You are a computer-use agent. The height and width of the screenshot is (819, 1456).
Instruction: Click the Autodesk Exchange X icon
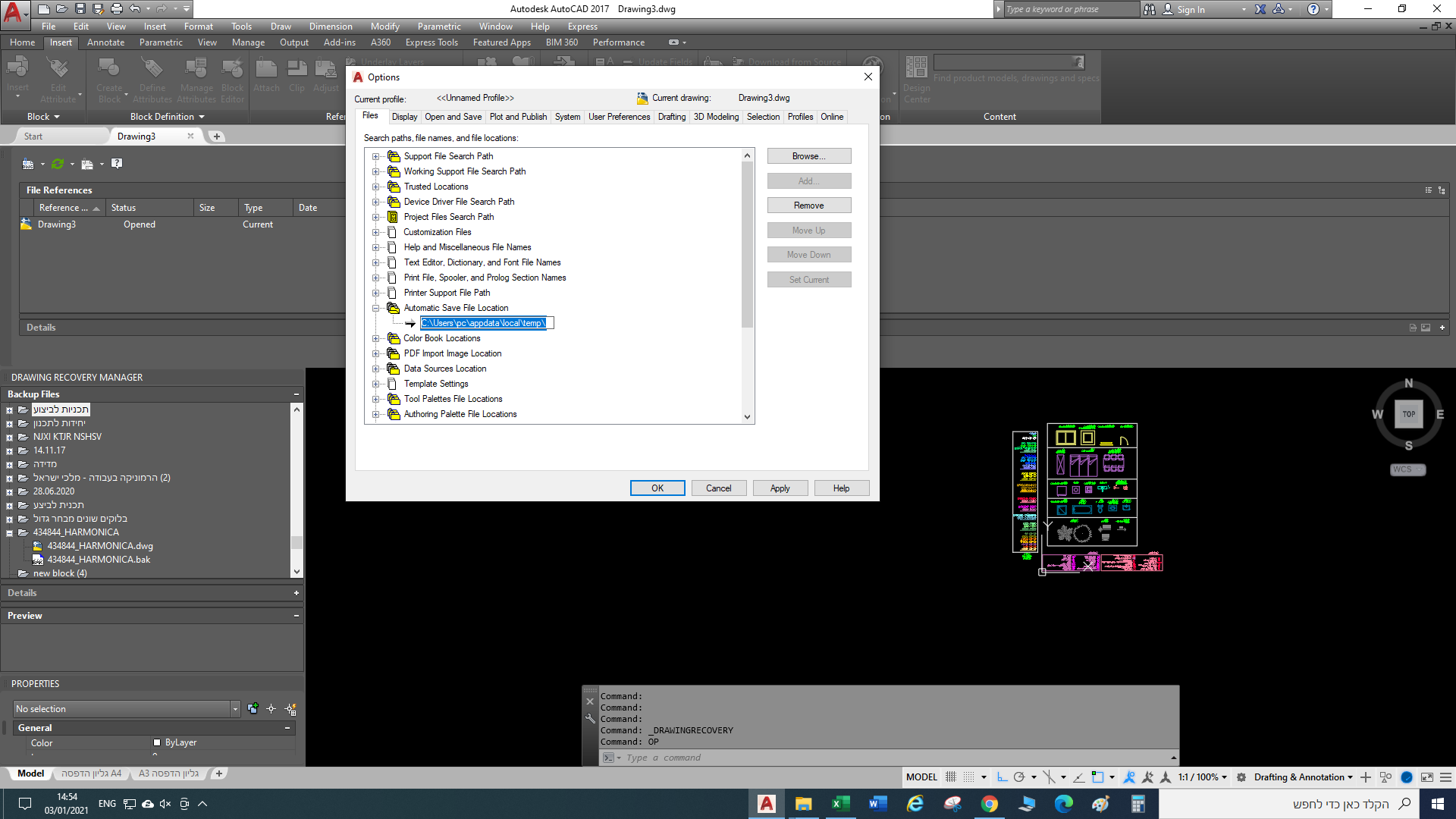pyautogui.click(x=1260, y=9)
